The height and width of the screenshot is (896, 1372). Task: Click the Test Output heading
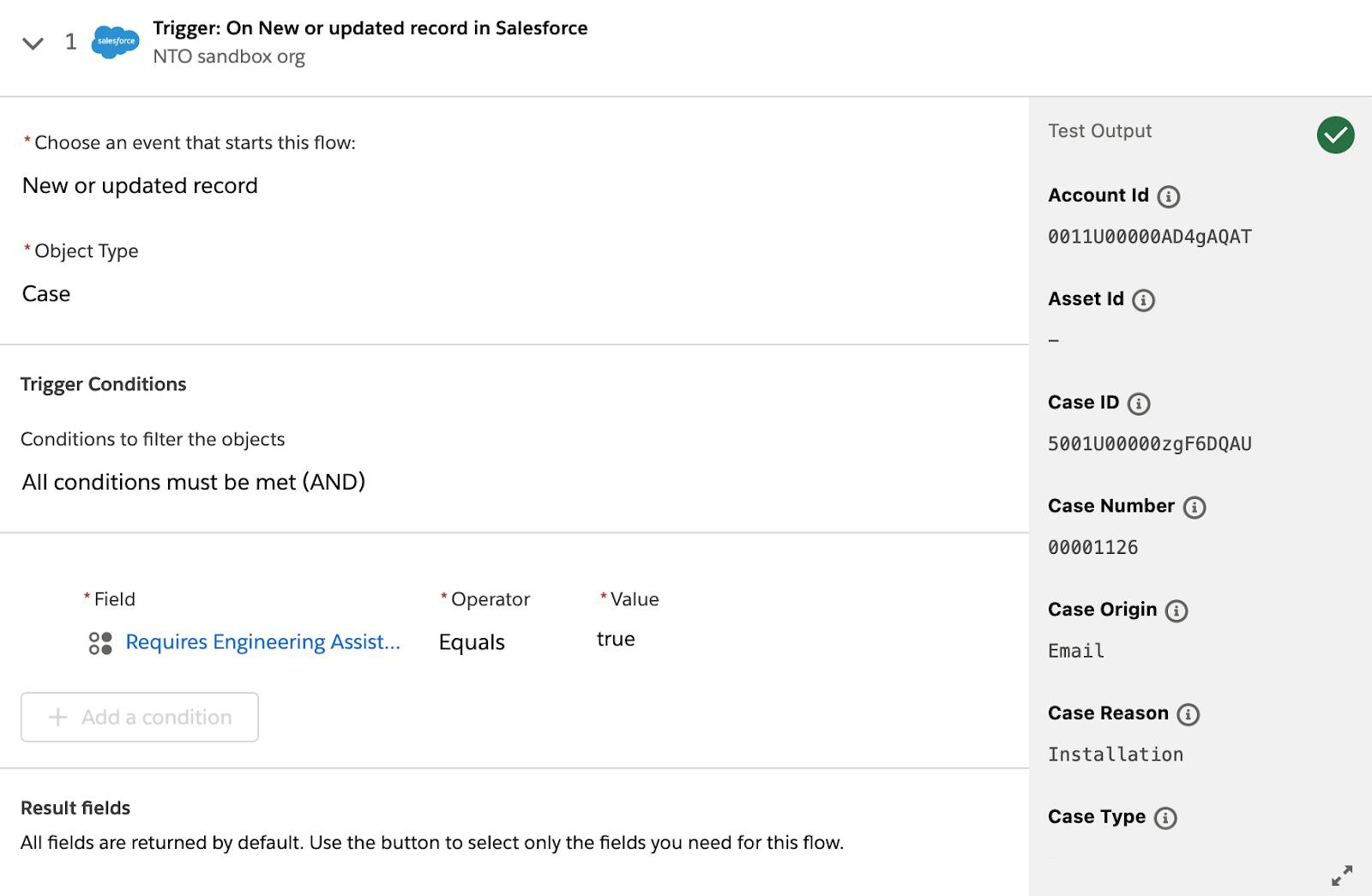pyautogui.click(x=1100, y=131)
